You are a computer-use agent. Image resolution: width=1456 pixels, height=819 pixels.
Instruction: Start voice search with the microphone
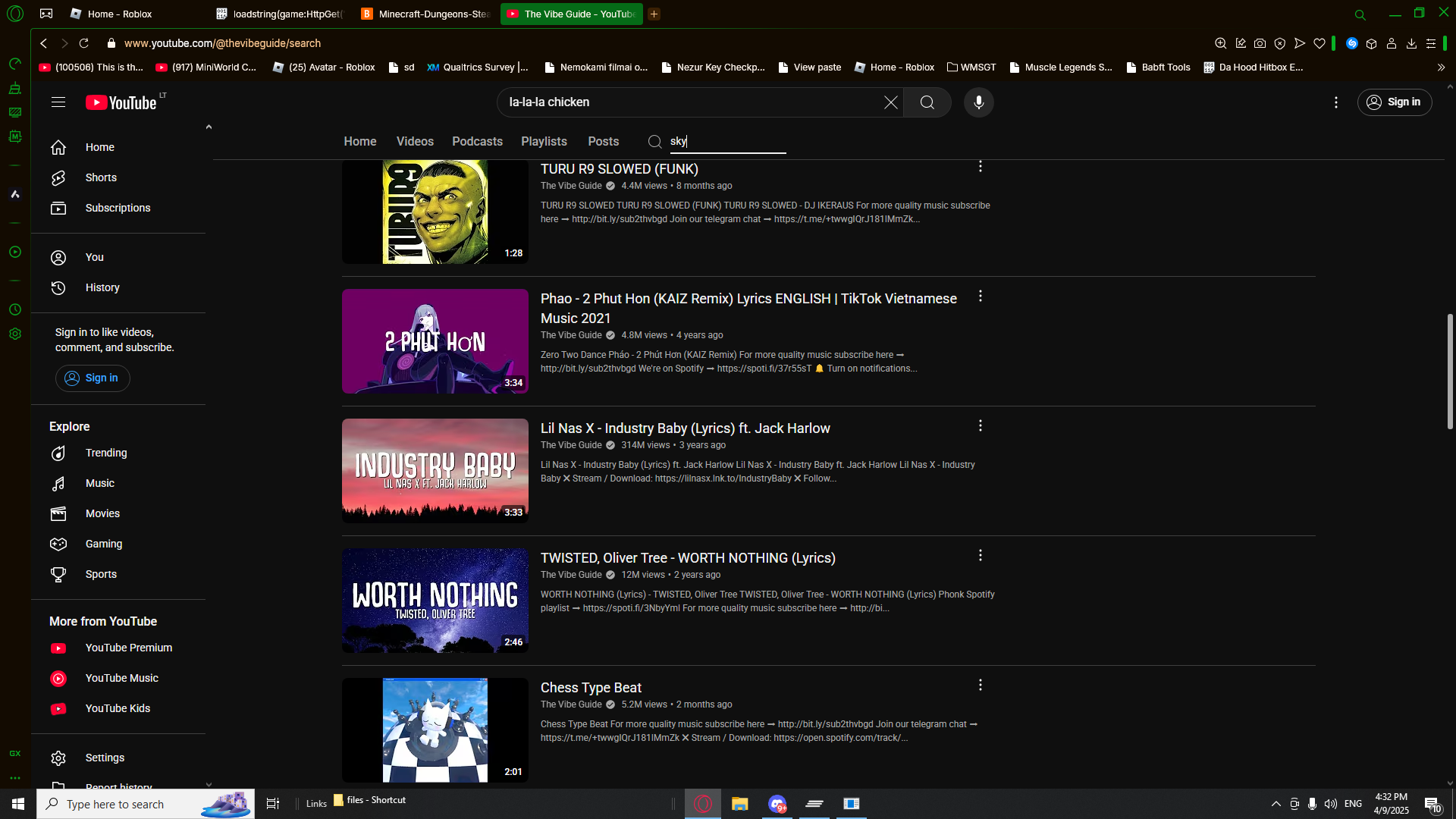(x=979, y=102)
